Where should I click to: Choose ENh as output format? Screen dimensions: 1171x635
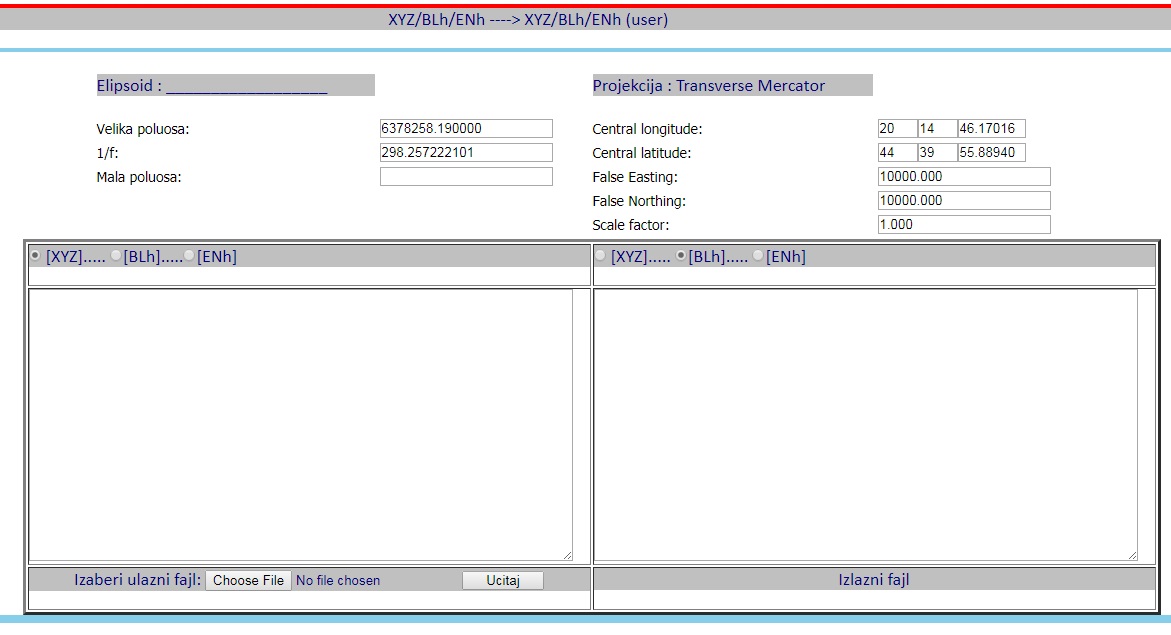coord(758,256)
